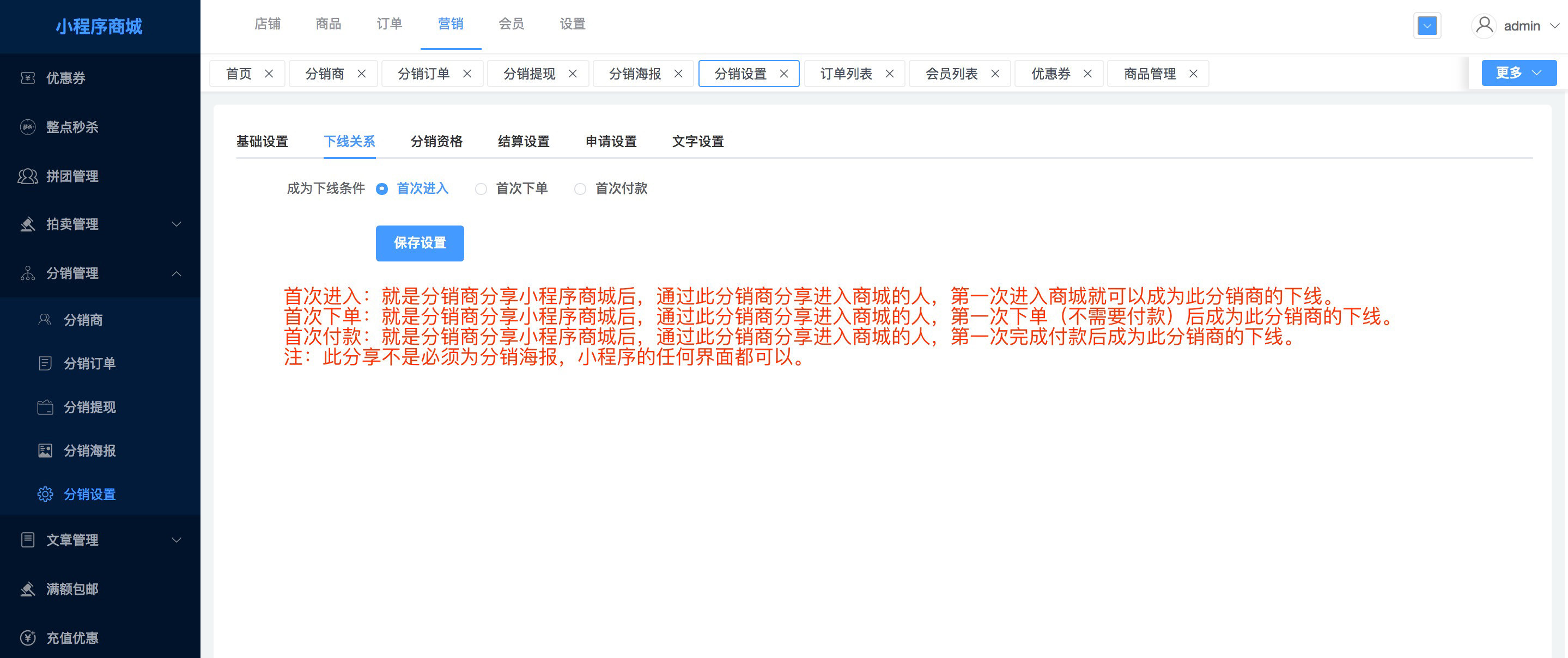
Task: Click the 保存设置 button
Action: tap(420, 243)
